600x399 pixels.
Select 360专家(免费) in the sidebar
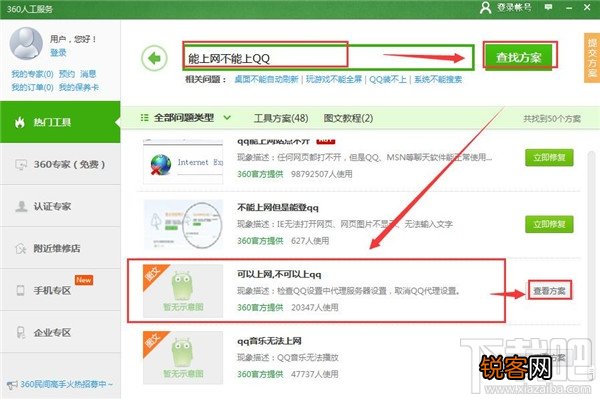point(60,164)
